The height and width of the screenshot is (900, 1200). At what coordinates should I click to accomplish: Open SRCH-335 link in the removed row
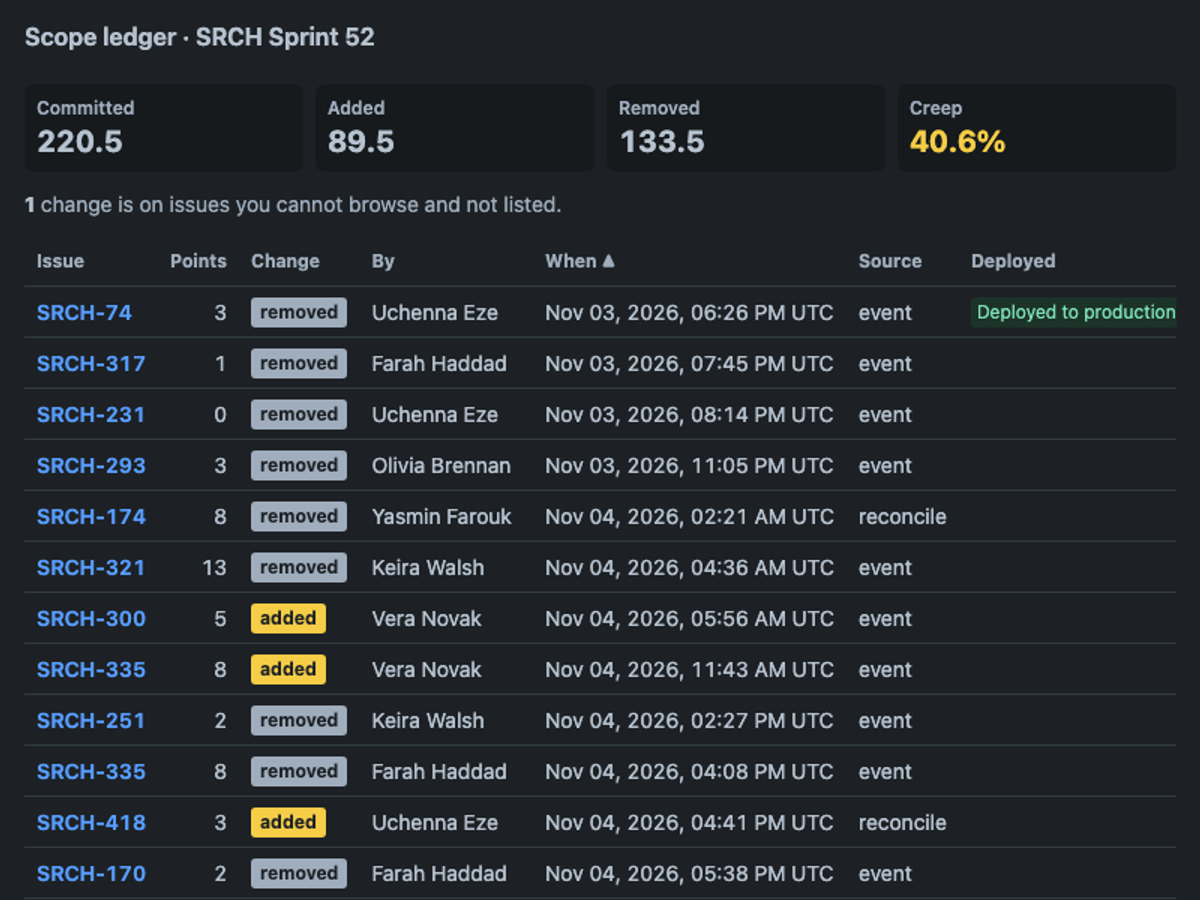click(91, 771)
